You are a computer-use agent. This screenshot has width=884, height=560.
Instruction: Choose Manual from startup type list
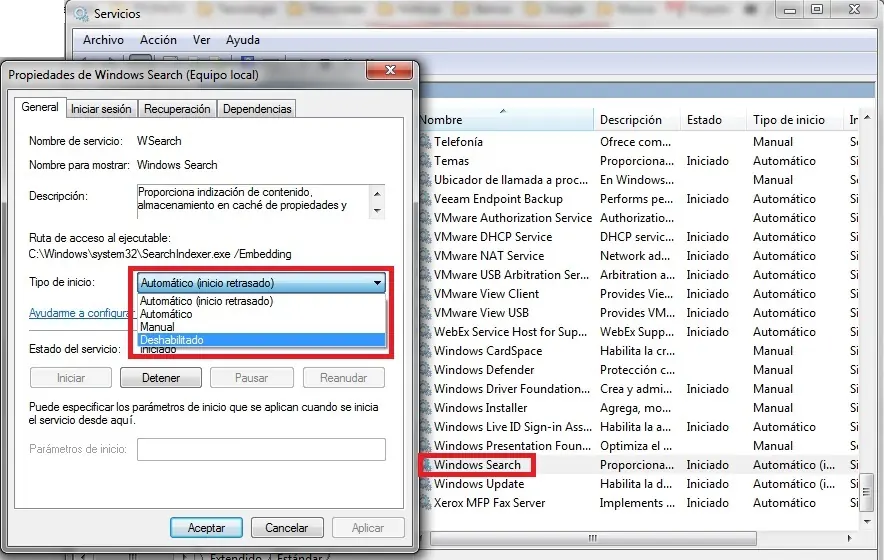(x=262, y=327)
